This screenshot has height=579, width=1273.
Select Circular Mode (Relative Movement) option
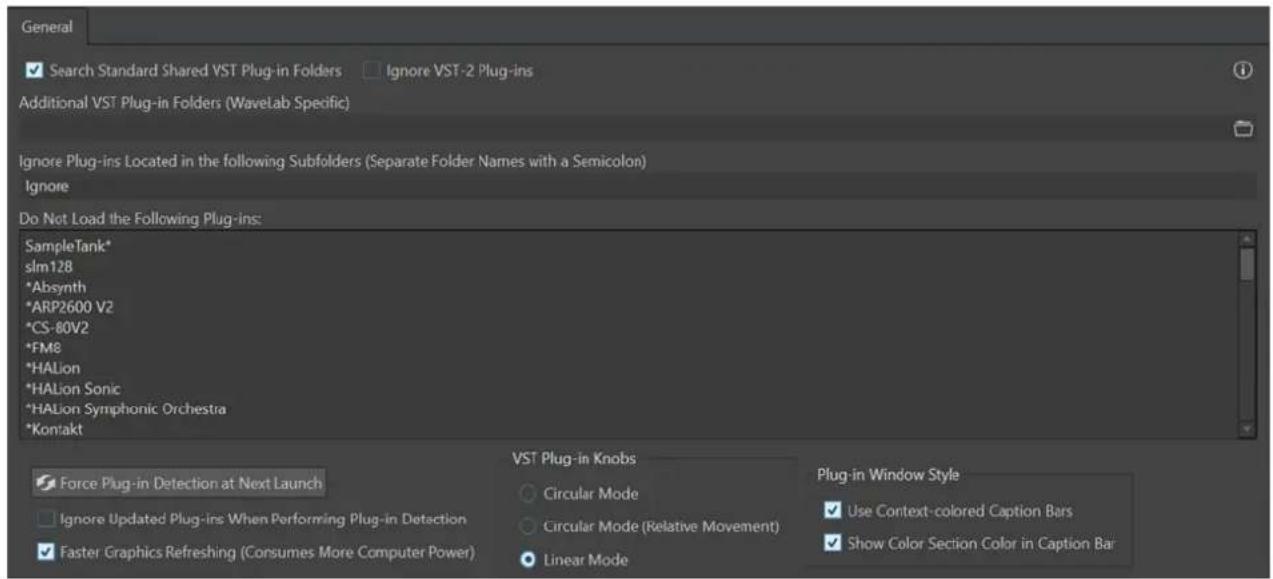pos(527,526)
